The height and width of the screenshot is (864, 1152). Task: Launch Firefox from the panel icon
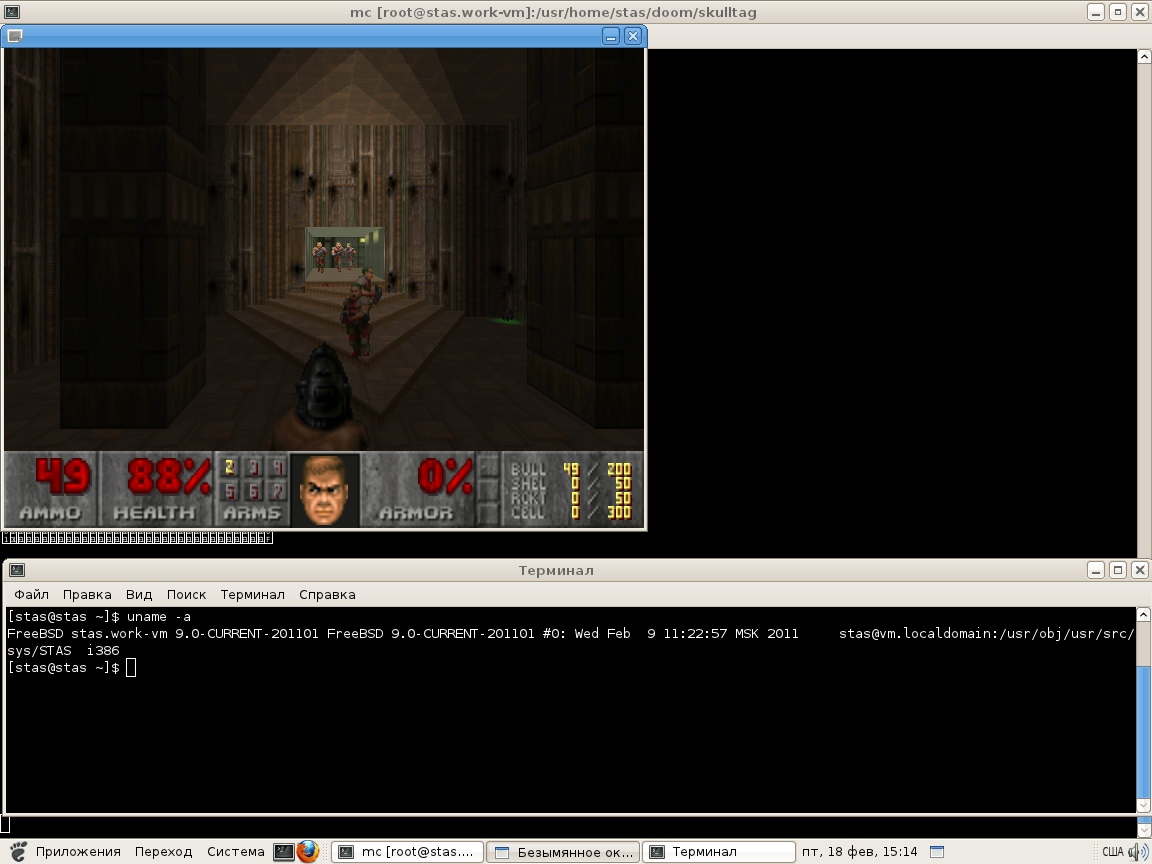click(x=307, y=852)
